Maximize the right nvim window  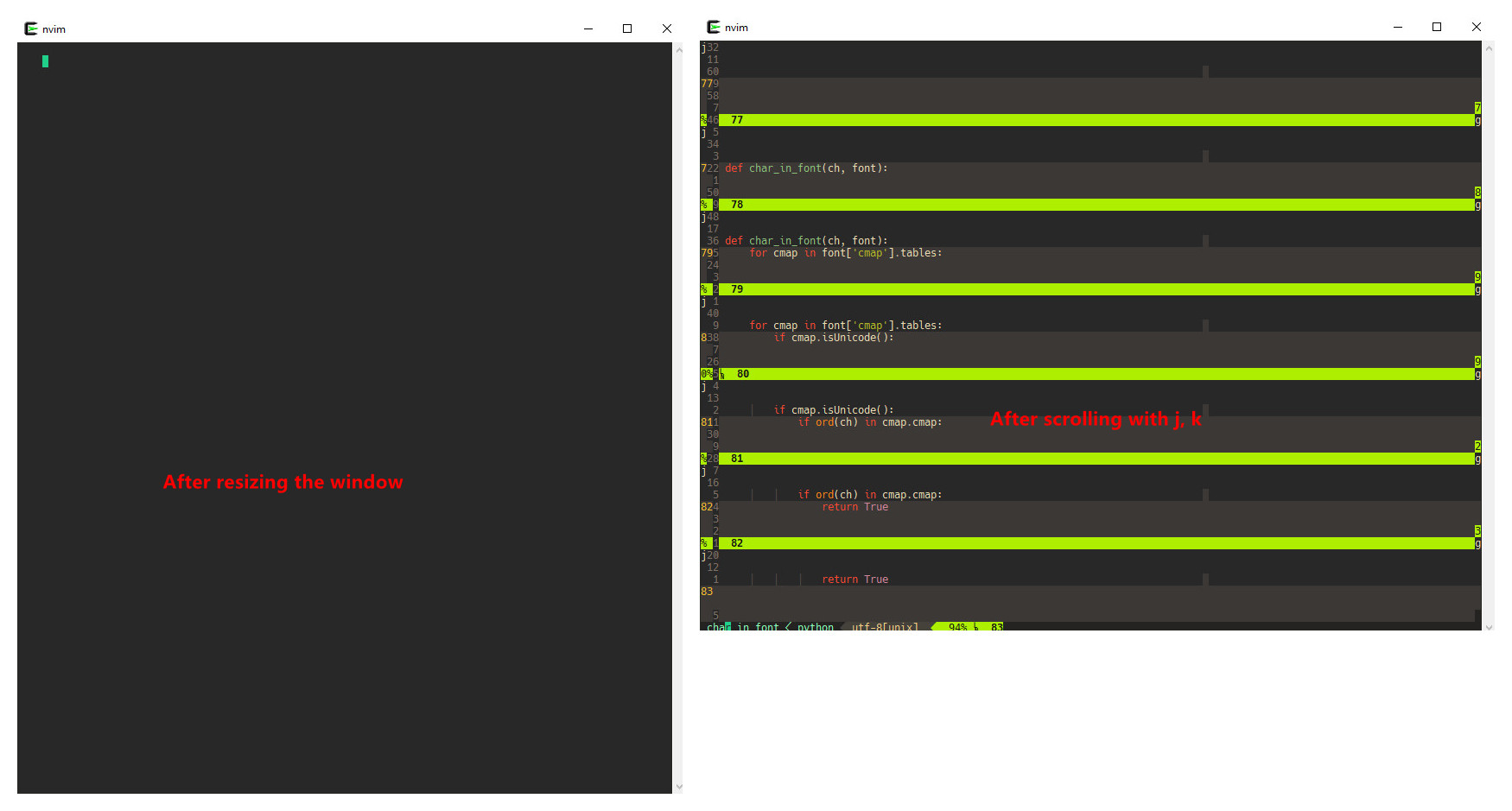1437,27
